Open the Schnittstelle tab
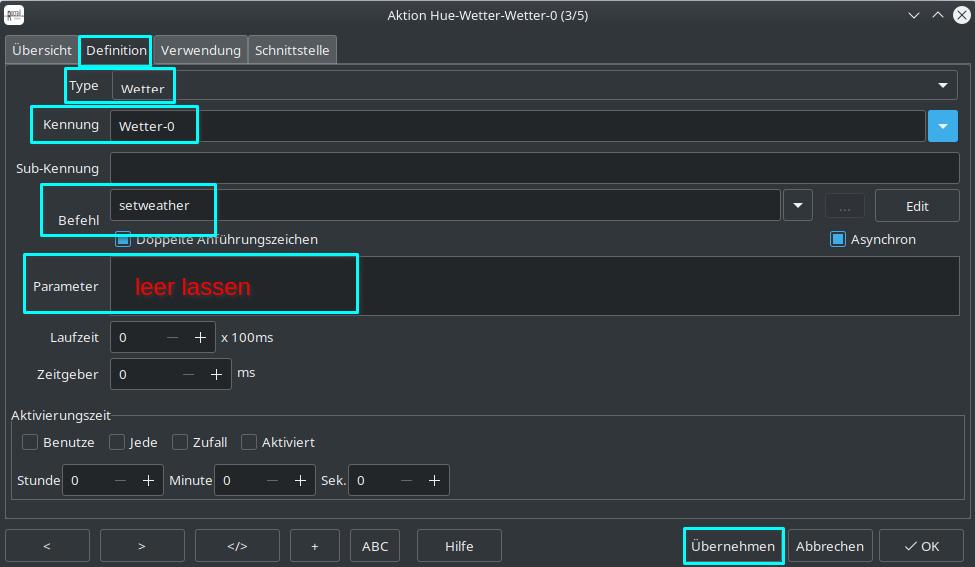This screenshot has height=567, width=975. click(292, 50)
